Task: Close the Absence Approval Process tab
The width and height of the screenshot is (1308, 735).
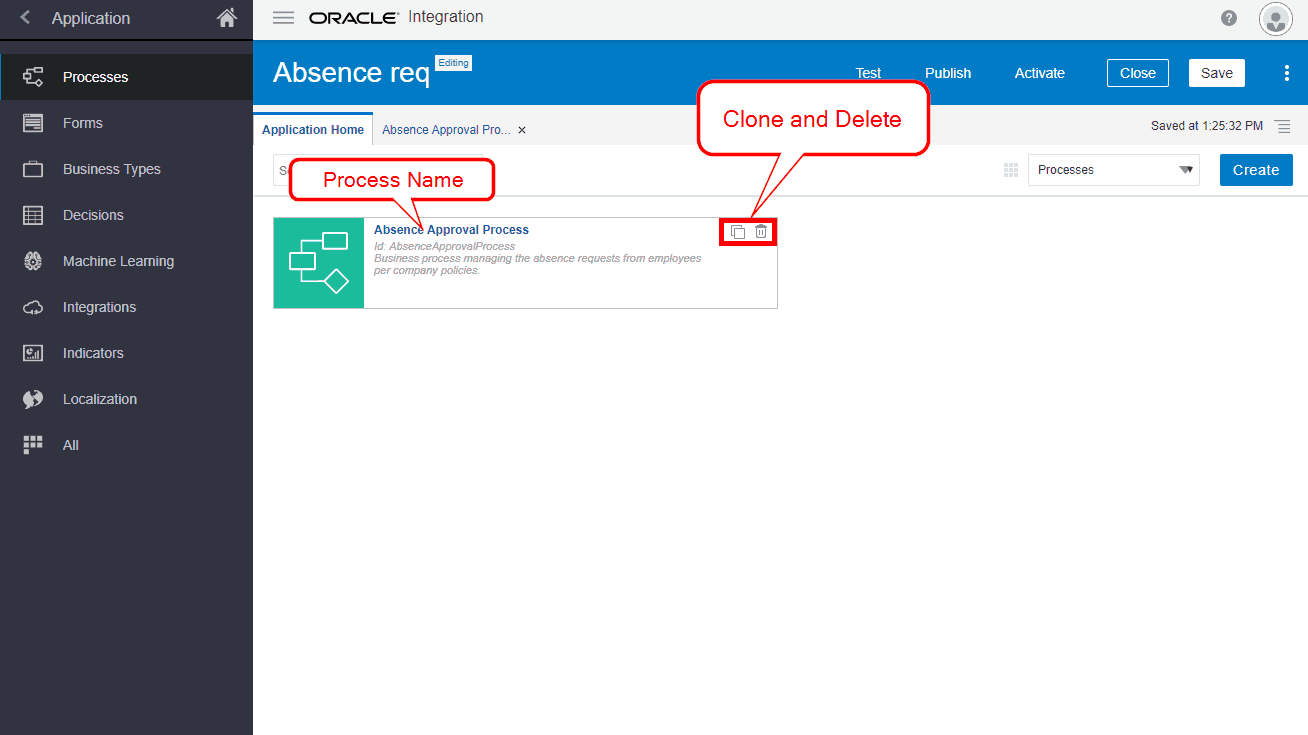Action: pyautogui.click(x=522, y=130)
